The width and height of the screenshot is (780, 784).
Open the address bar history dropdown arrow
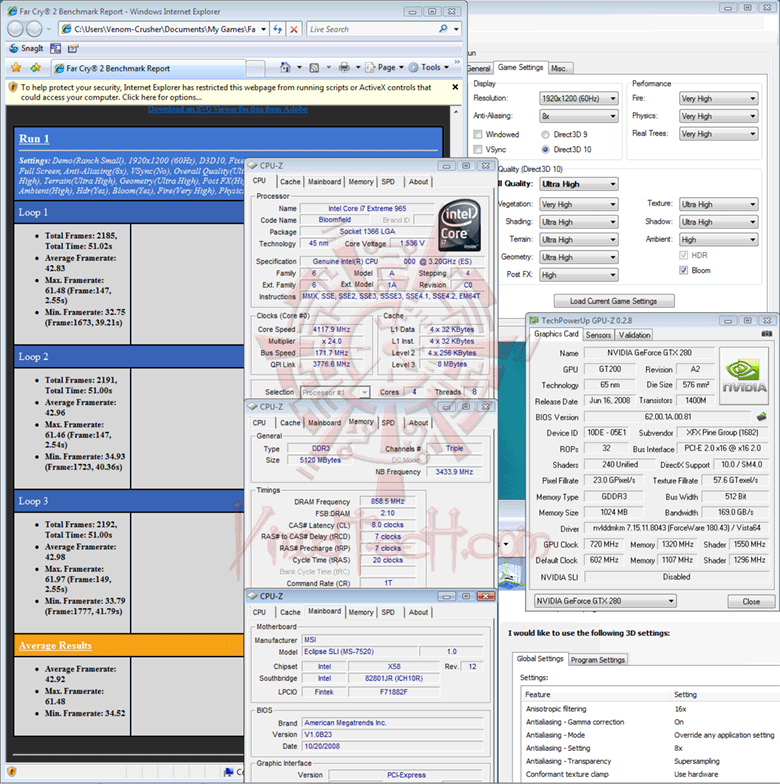[264, 29]
